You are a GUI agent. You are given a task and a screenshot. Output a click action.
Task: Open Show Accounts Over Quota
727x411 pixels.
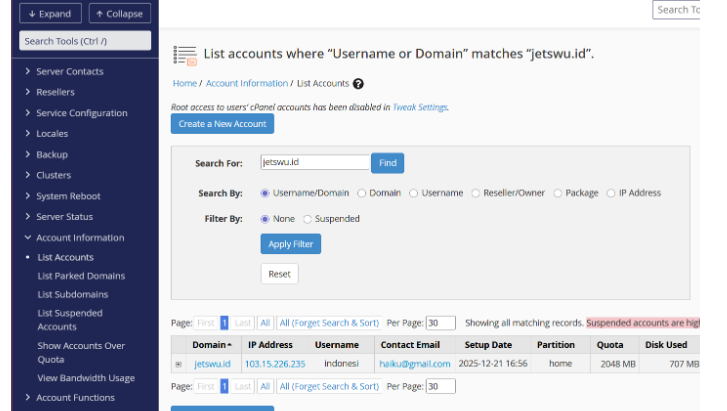click(81, 353)
